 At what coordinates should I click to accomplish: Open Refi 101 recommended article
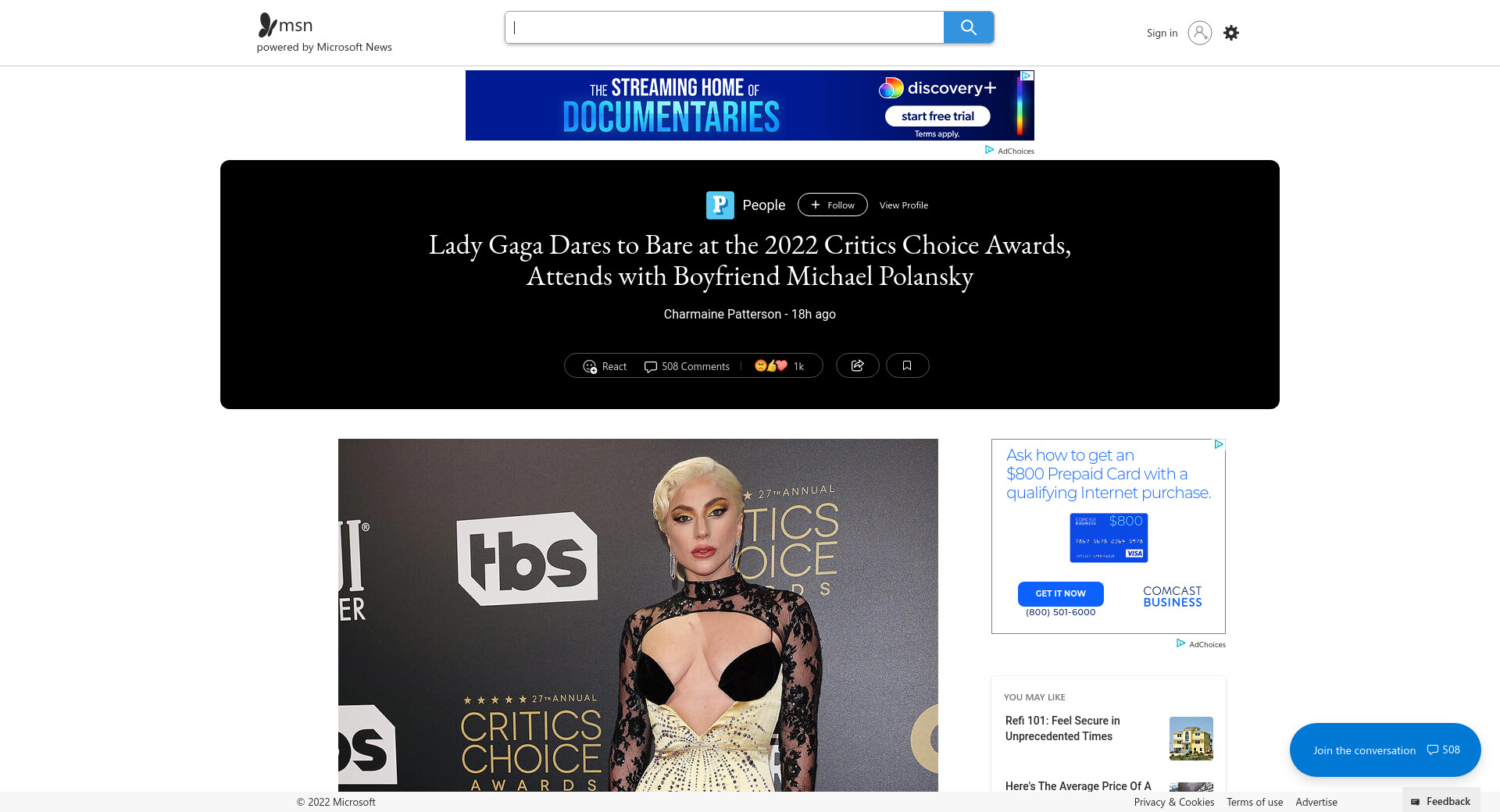click(x=1062, y=728)
